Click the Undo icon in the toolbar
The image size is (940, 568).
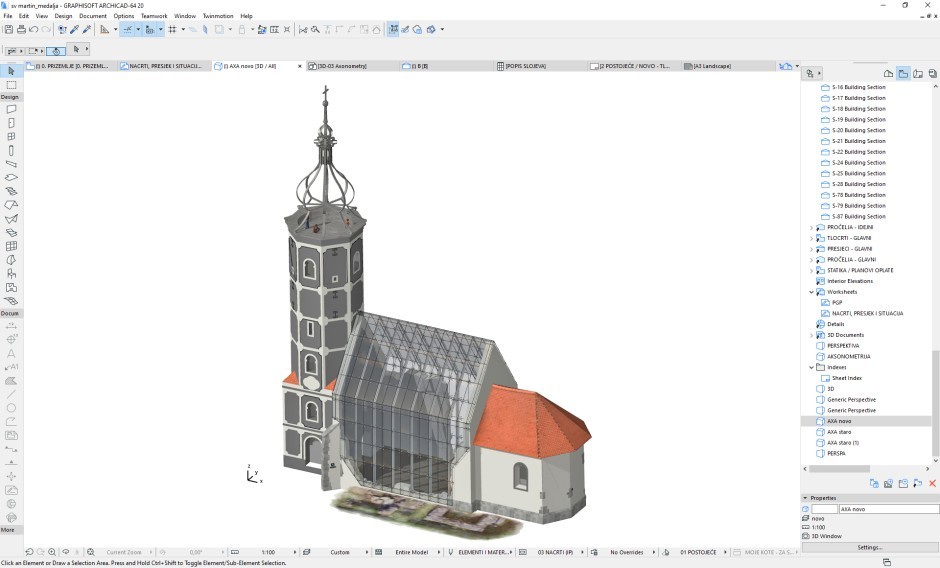(x=33, y=30)
